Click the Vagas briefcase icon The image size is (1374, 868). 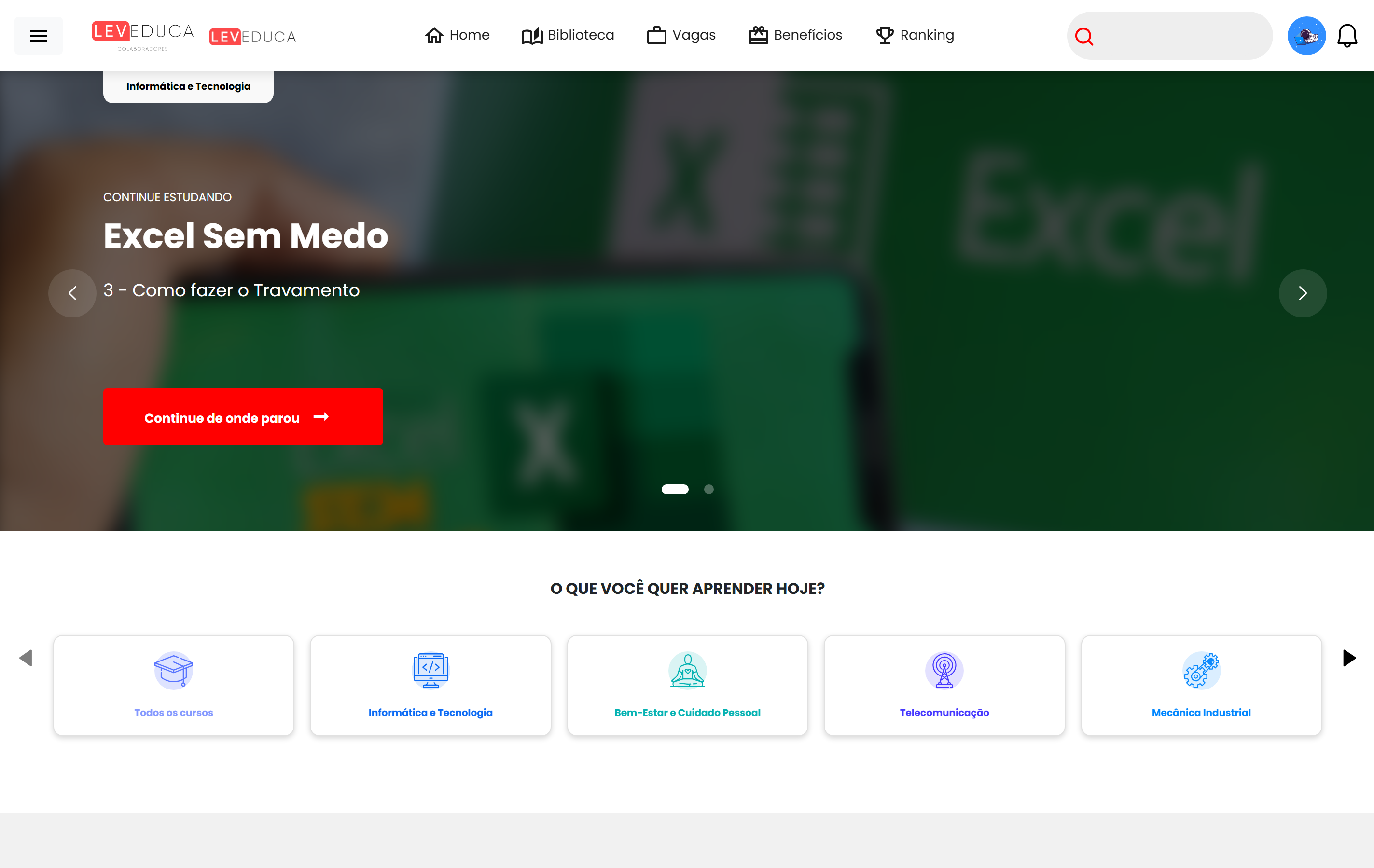point(656,35)
